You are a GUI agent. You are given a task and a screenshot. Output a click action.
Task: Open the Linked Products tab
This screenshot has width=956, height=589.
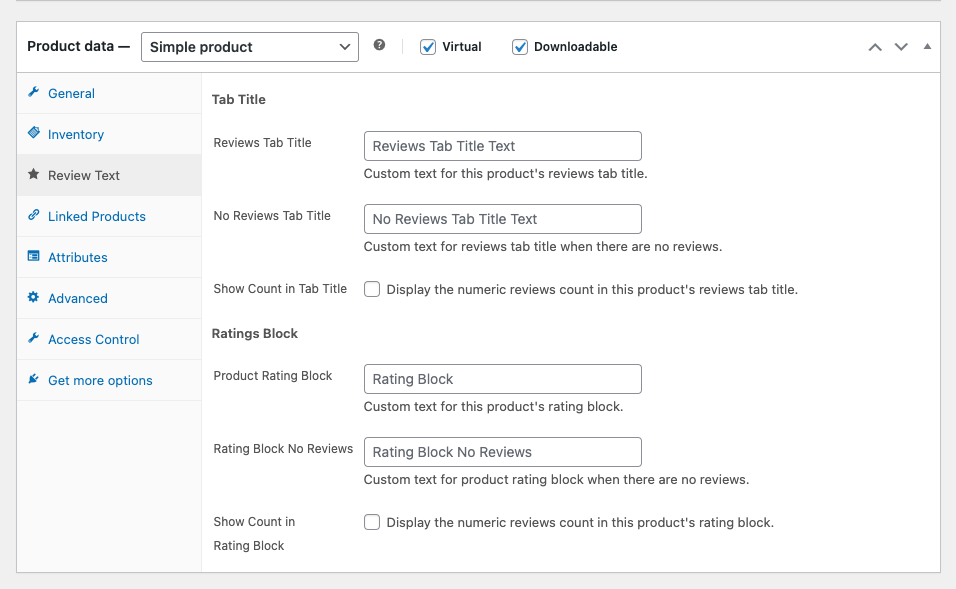[x=97, y=216]
